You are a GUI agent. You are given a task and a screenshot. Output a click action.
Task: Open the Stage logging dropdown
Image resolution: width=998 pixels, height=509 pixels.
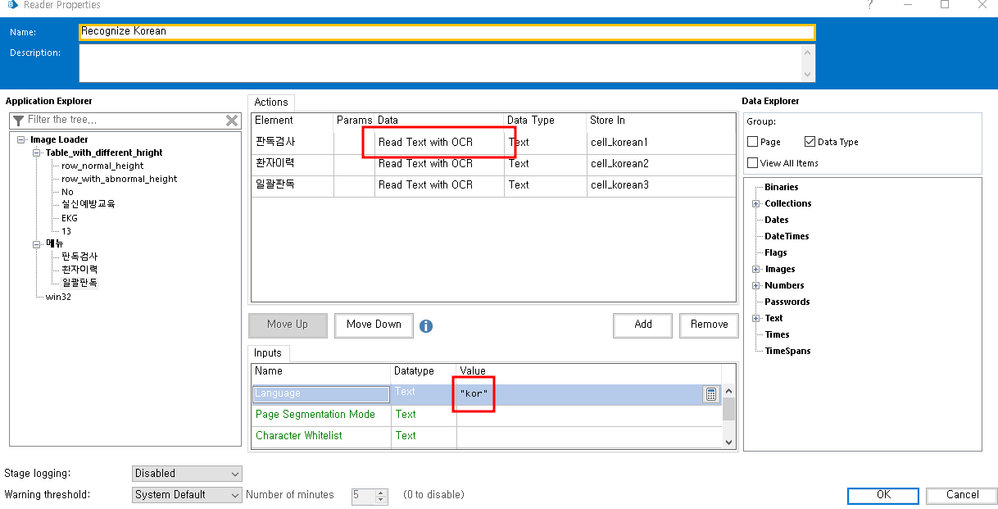point(187,473)
